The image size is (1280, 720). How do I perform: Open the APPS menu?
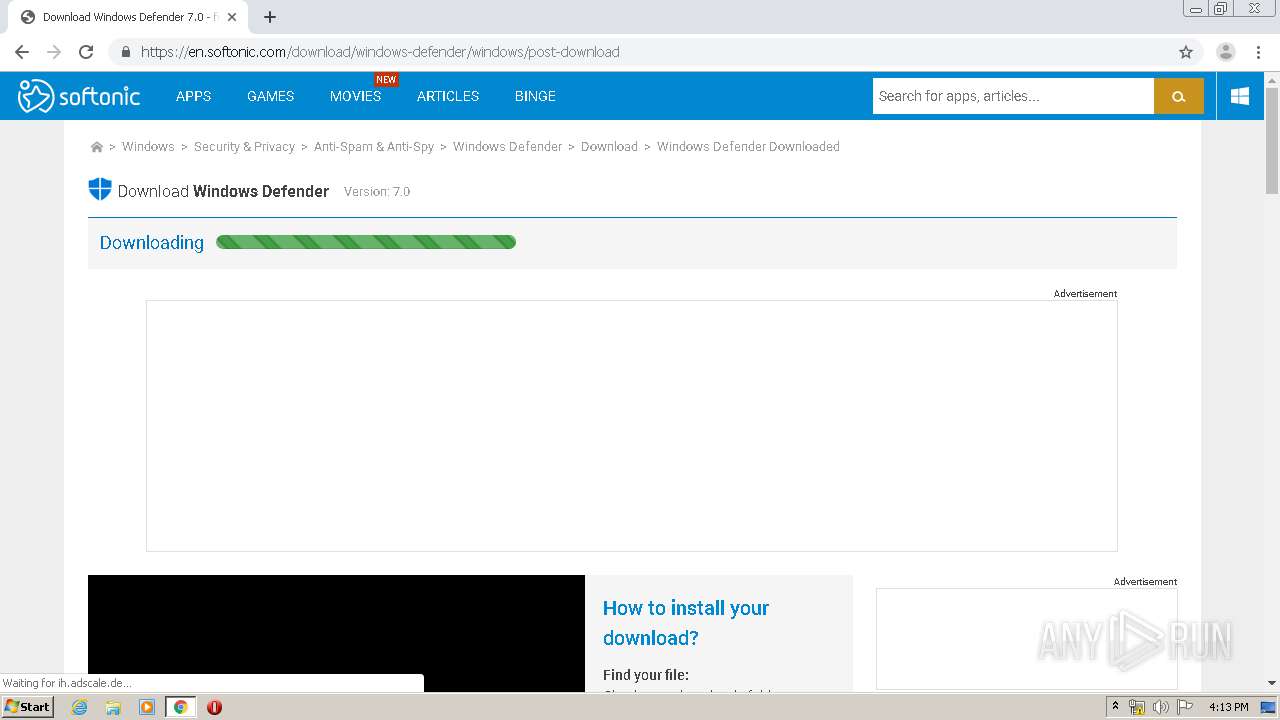(193, 96)
